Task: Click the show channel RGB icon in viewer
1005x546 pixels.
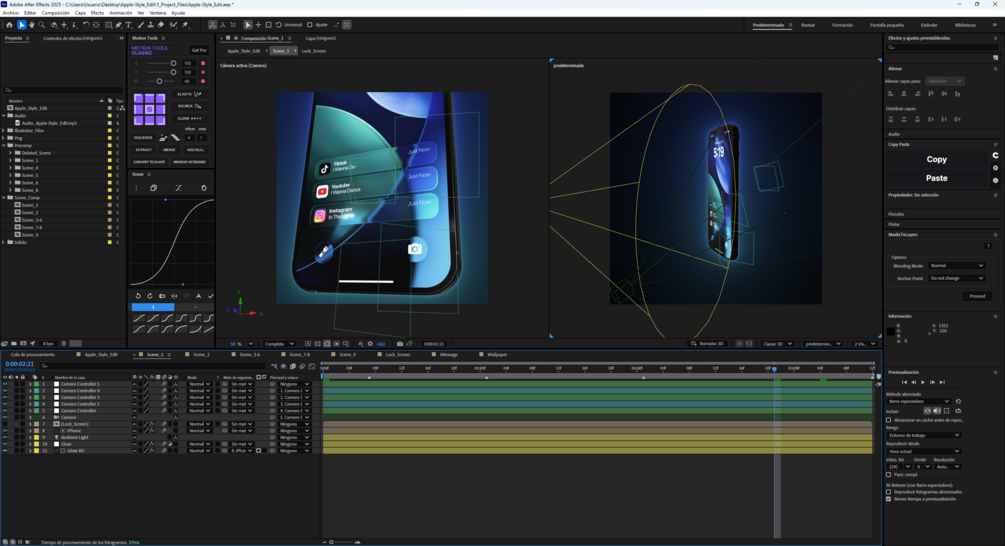Action: [x=360, y=343]
